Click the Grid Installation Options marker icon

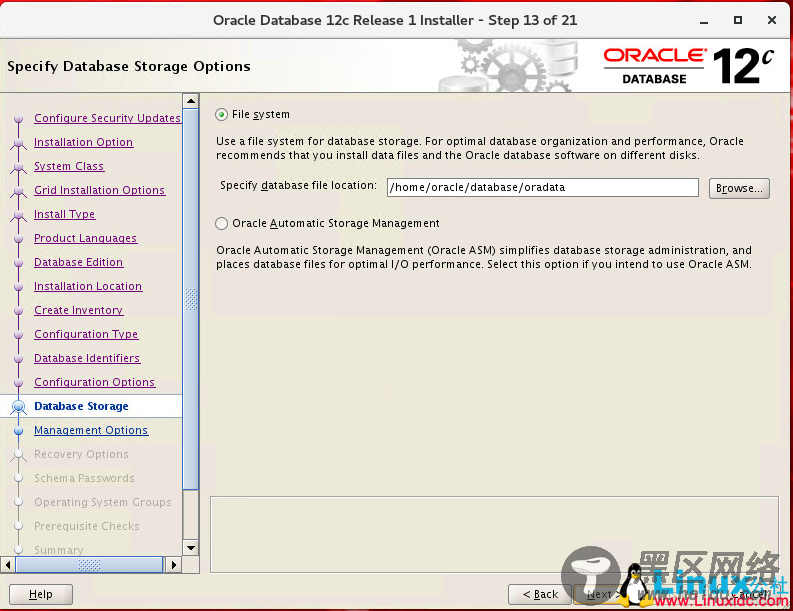(x=19, y=191)
